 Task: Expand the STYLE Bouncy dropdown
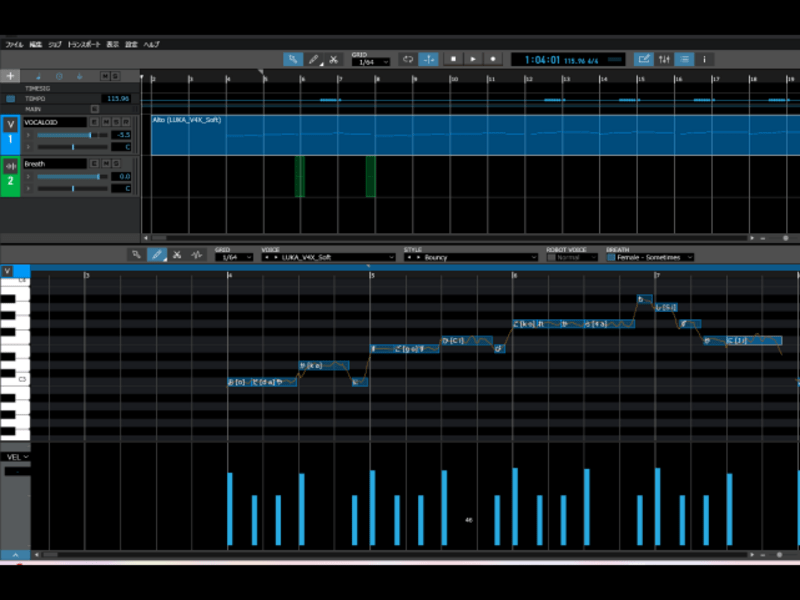tap(470, 258)
